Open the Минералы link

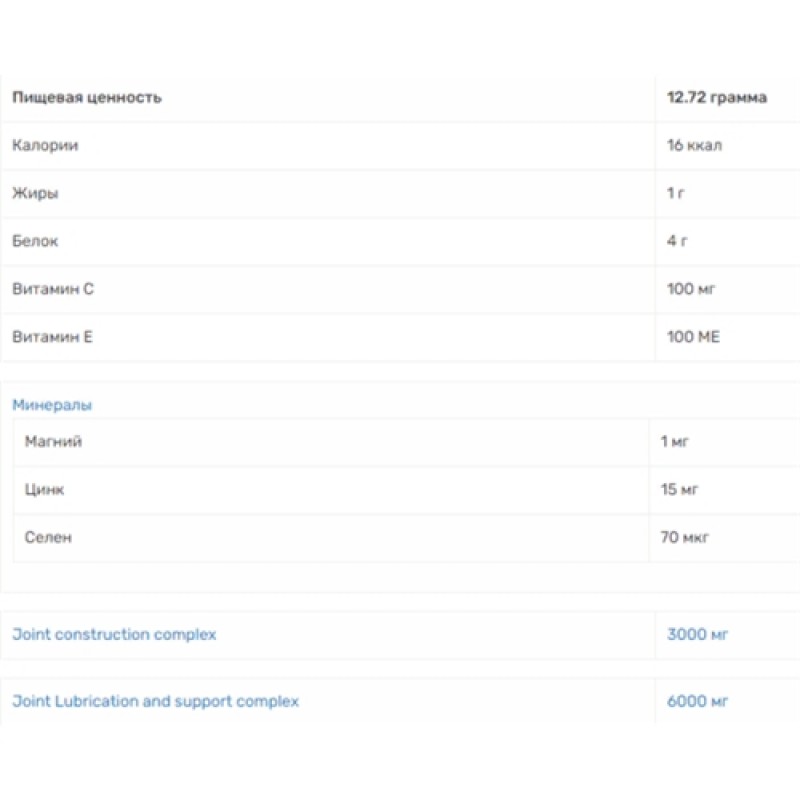pos(52,405)
